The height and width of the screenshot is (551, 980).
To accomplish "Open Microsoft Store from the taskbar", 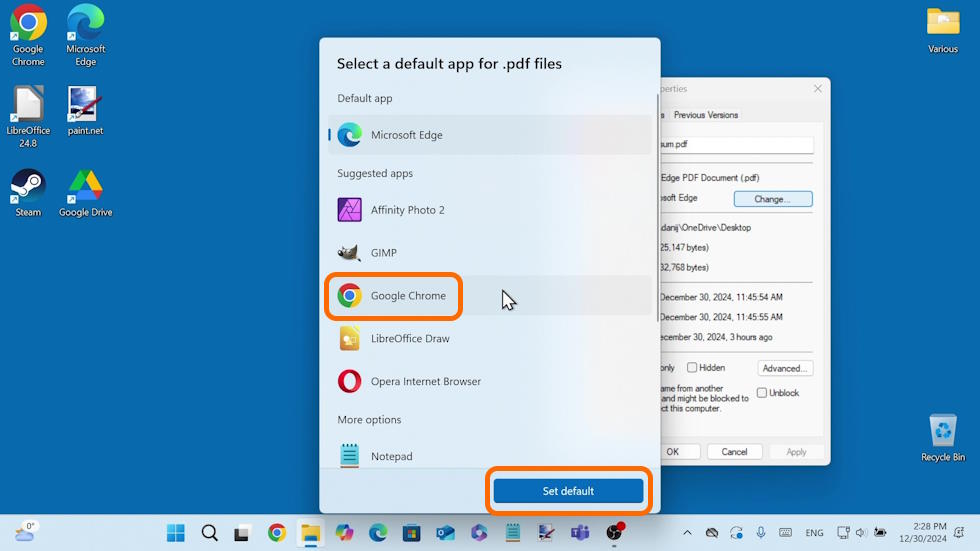I will [x=411, y=533].
